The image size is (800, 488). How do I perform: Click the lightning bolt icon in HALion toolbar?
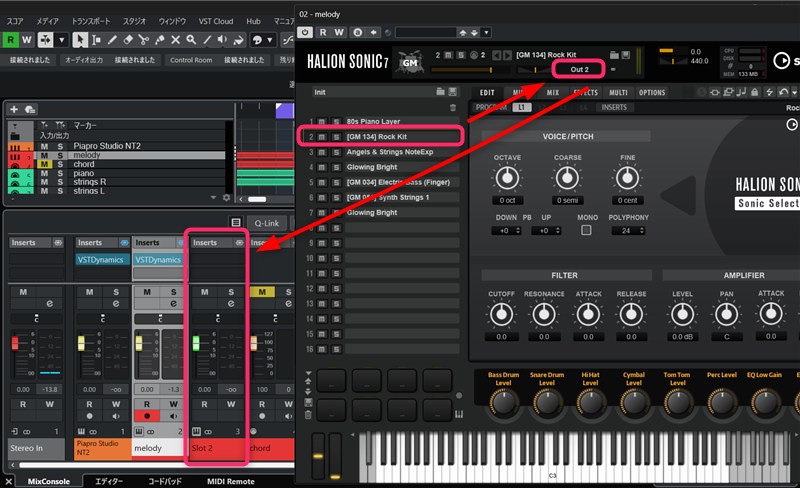pos(769,92)
